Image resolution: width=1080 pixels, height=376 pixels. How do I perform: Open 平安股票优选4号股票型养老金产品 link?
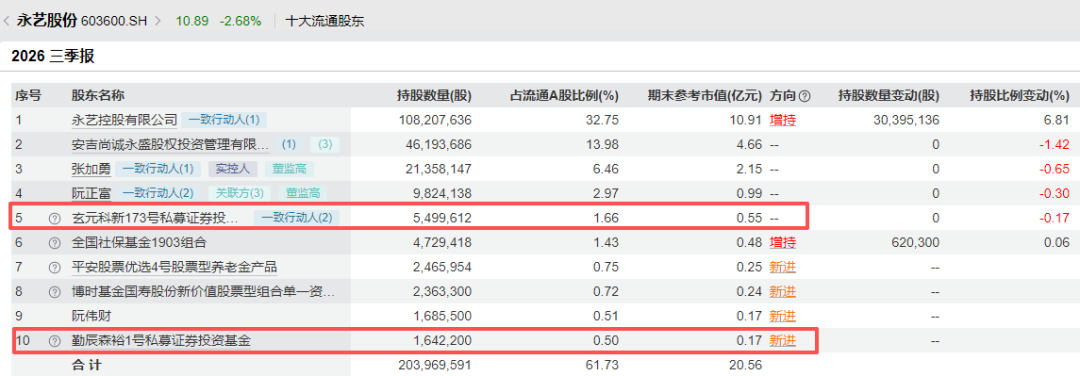[174, 267]
